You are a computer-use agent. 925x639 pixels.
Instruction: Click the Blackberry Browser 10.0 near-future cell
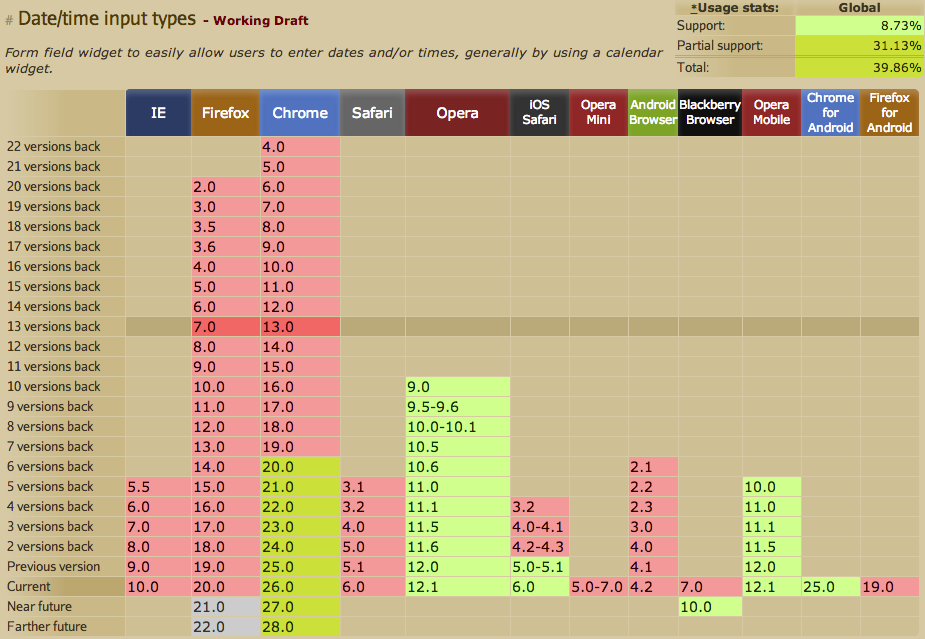[x=710, y=607]
